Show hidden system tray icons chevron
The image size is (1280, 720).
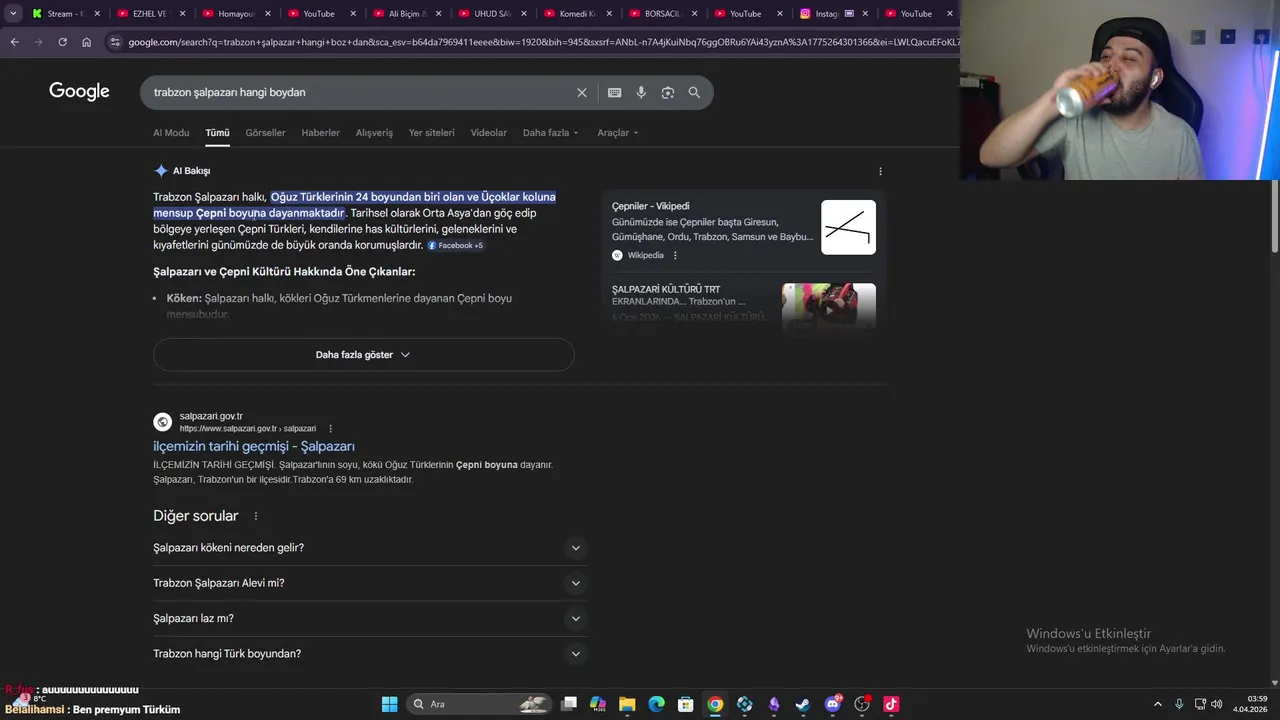pos(1158,704)
